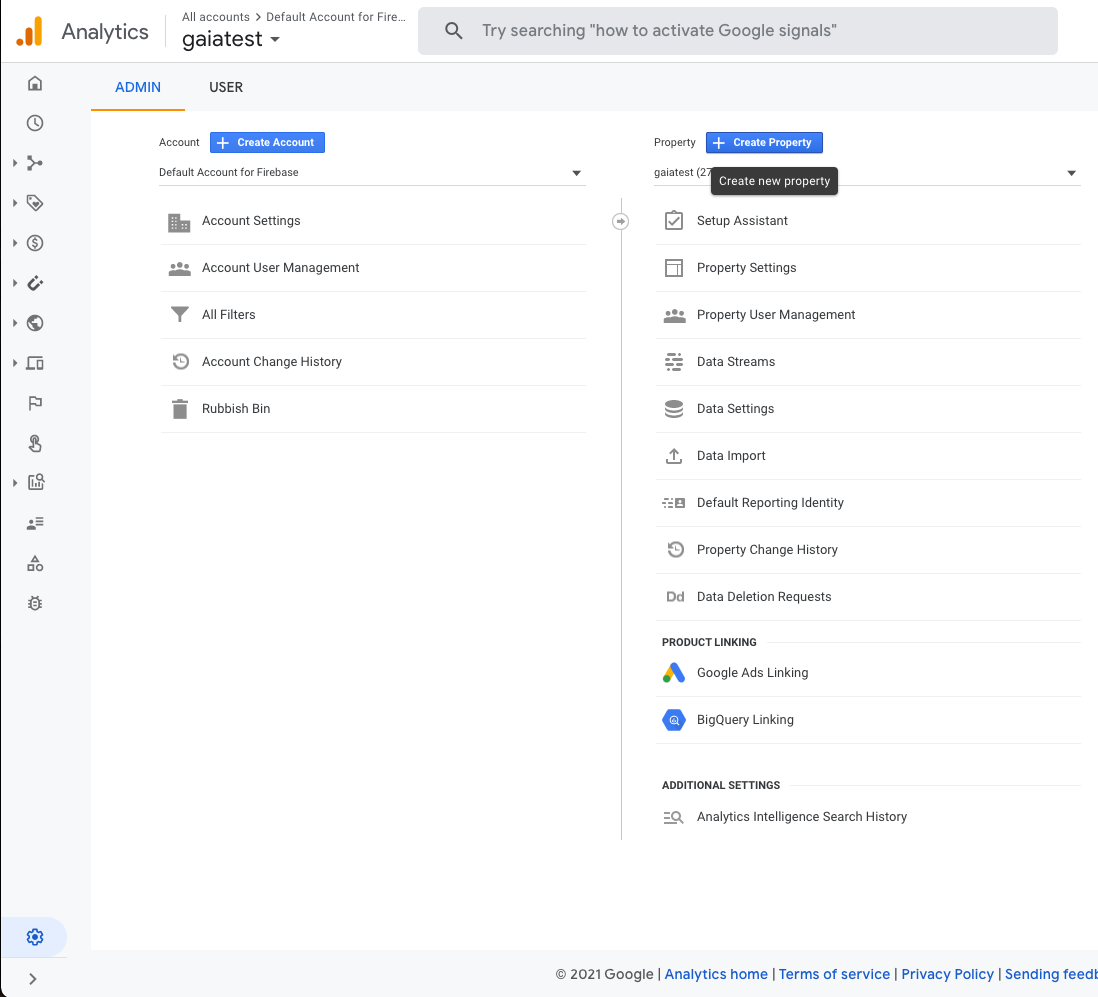Image resolution: width=1098 pixels, height=997 pixels.
Task: Click the Default Account for Fire... breadcrumb
Action: 336,17
